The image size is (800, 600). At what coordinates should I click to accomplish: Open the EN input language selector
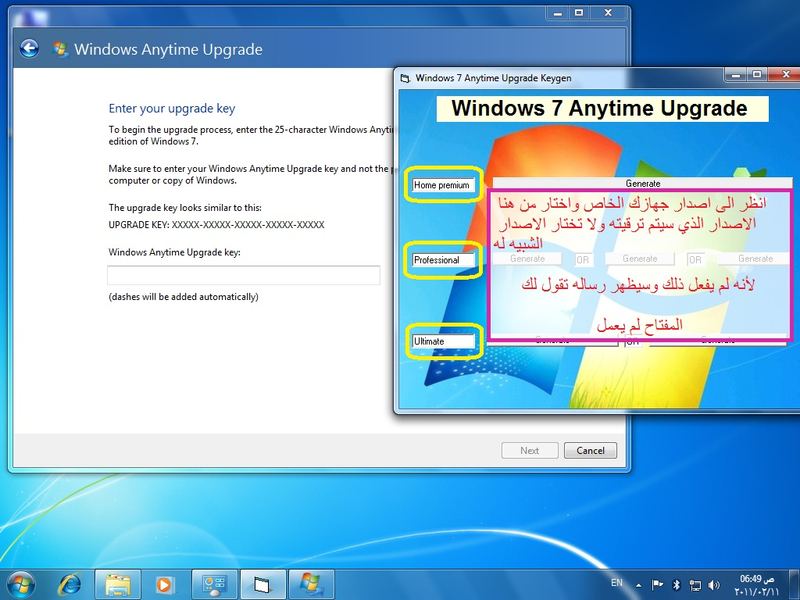616,584
